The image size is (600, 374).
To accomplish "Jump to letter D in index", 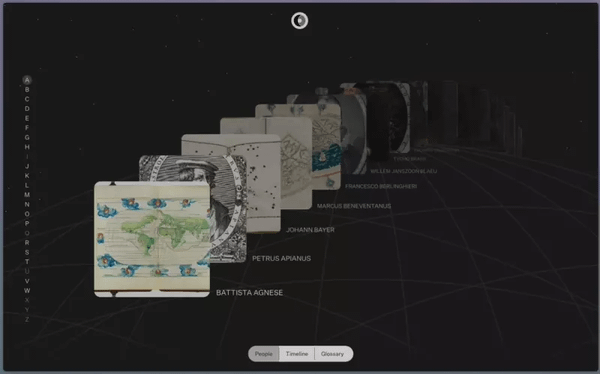I will pos(27,109).
